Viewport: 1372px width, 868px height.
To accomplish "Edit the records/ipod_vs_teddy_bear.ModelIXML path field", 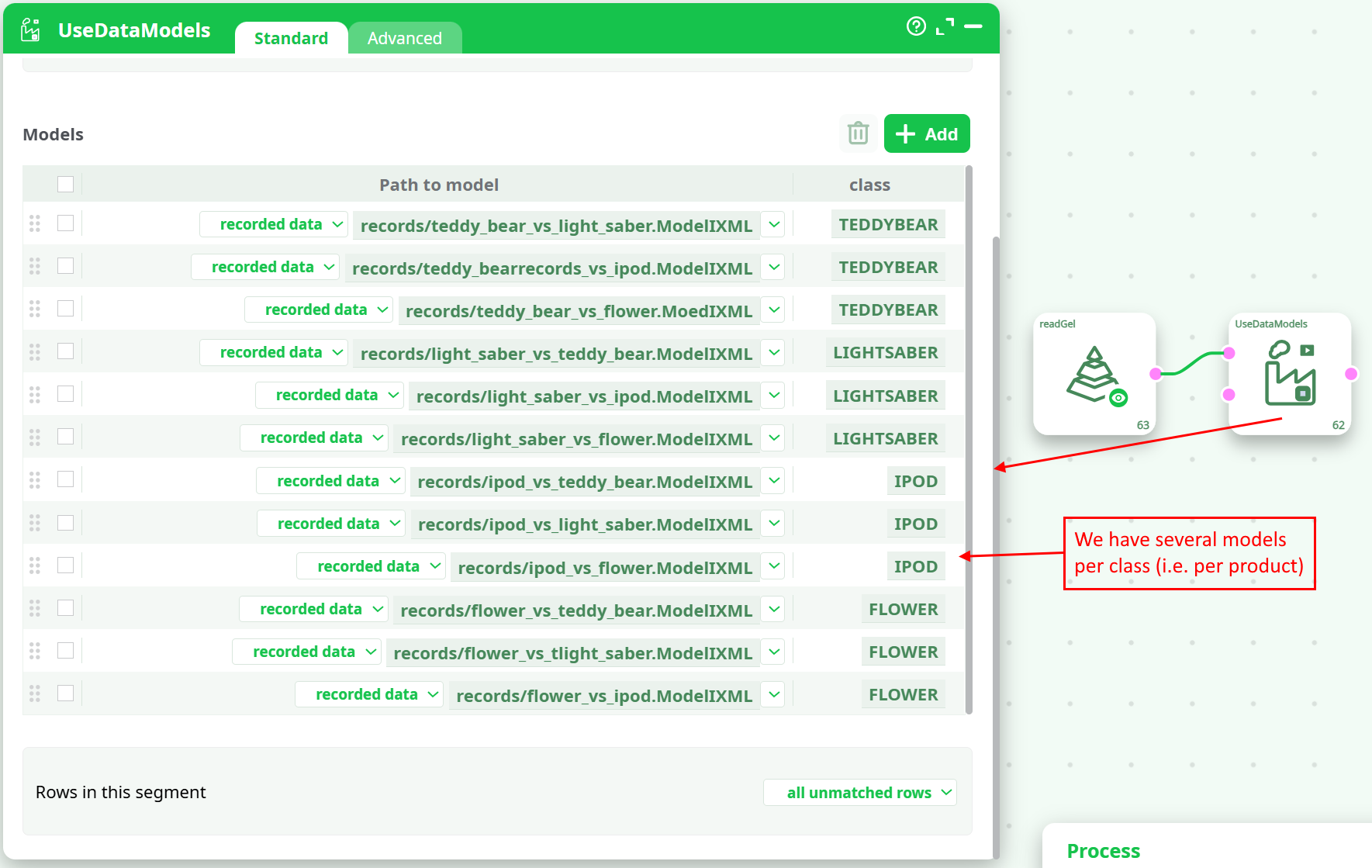I will [x=584, y=482].
